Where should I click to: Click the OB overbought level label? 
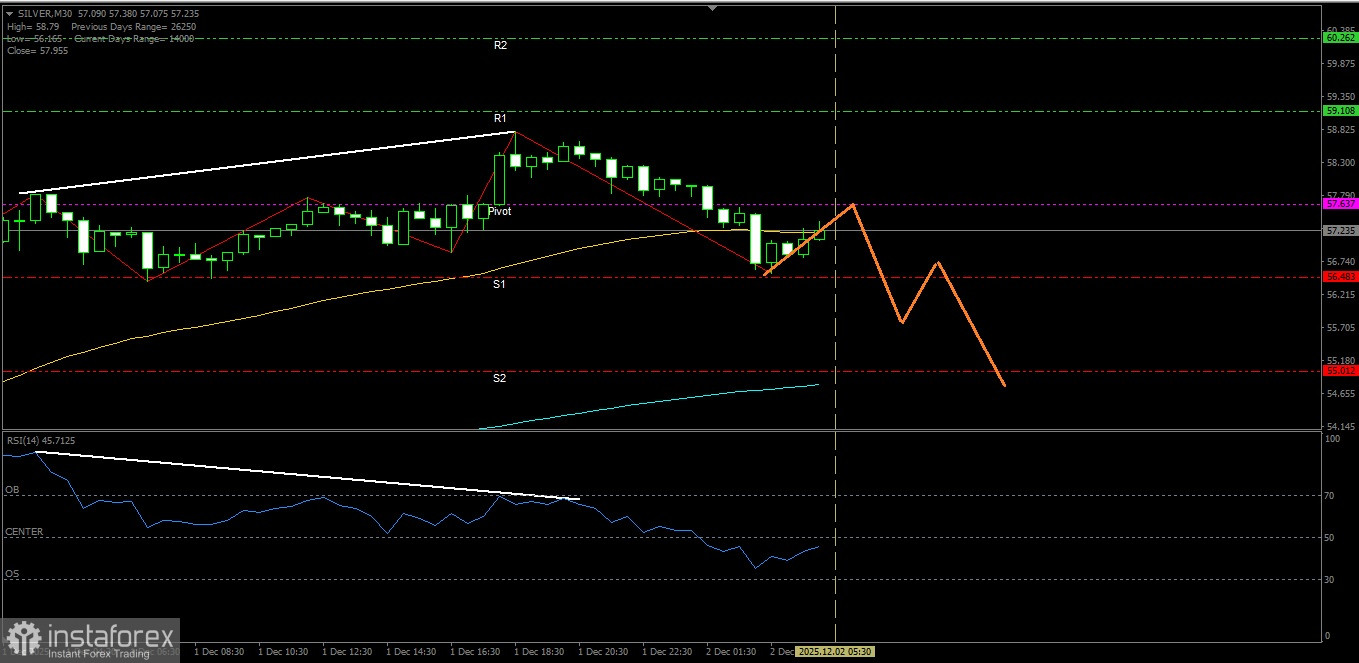click(x=12, y=490)
